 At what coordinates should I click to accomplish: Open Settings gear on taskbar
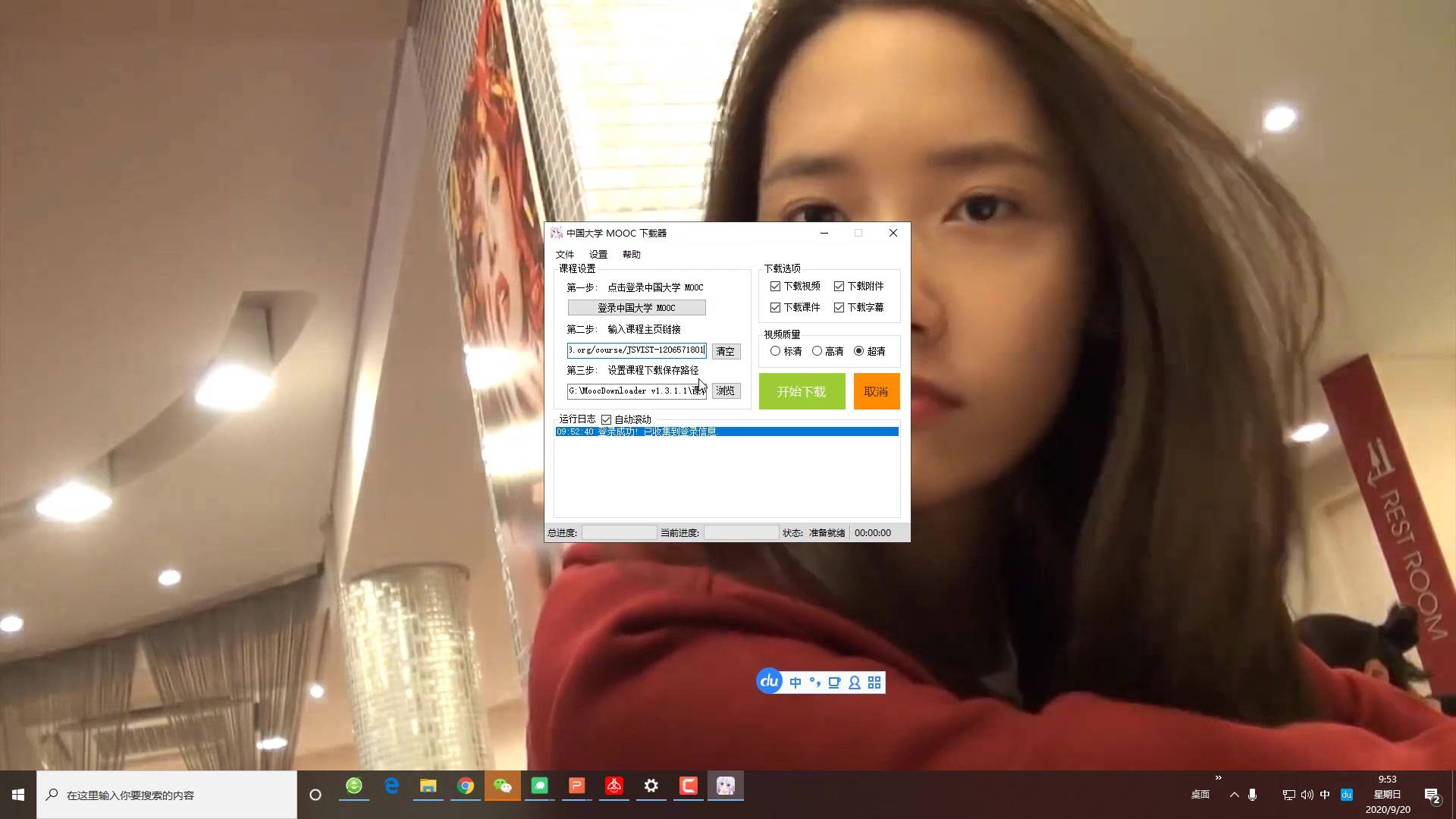point(651,786)
